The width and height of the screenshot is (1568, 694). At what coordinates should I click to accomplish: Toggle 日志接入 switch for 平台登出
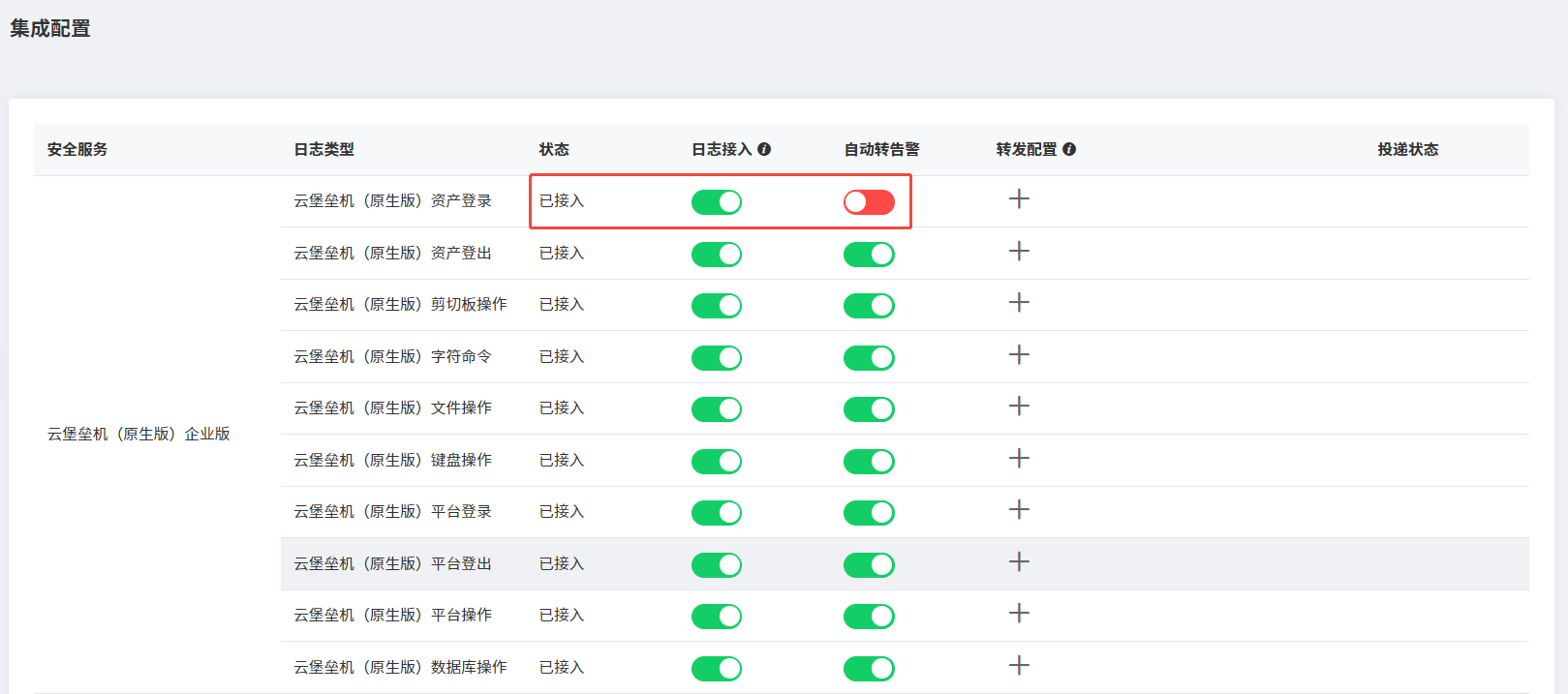[x=717, y=564]
